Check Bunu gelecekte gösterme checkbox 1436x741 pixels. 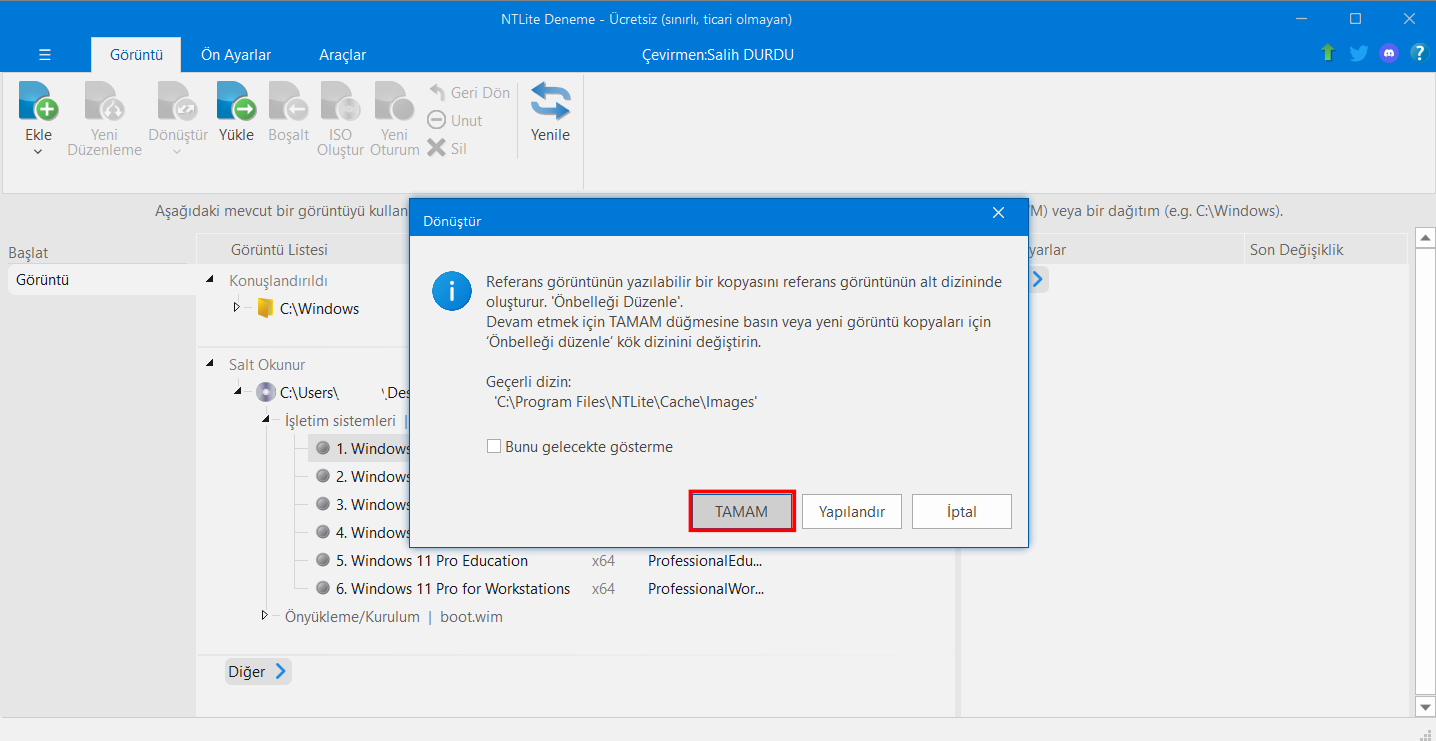[494, 447]
